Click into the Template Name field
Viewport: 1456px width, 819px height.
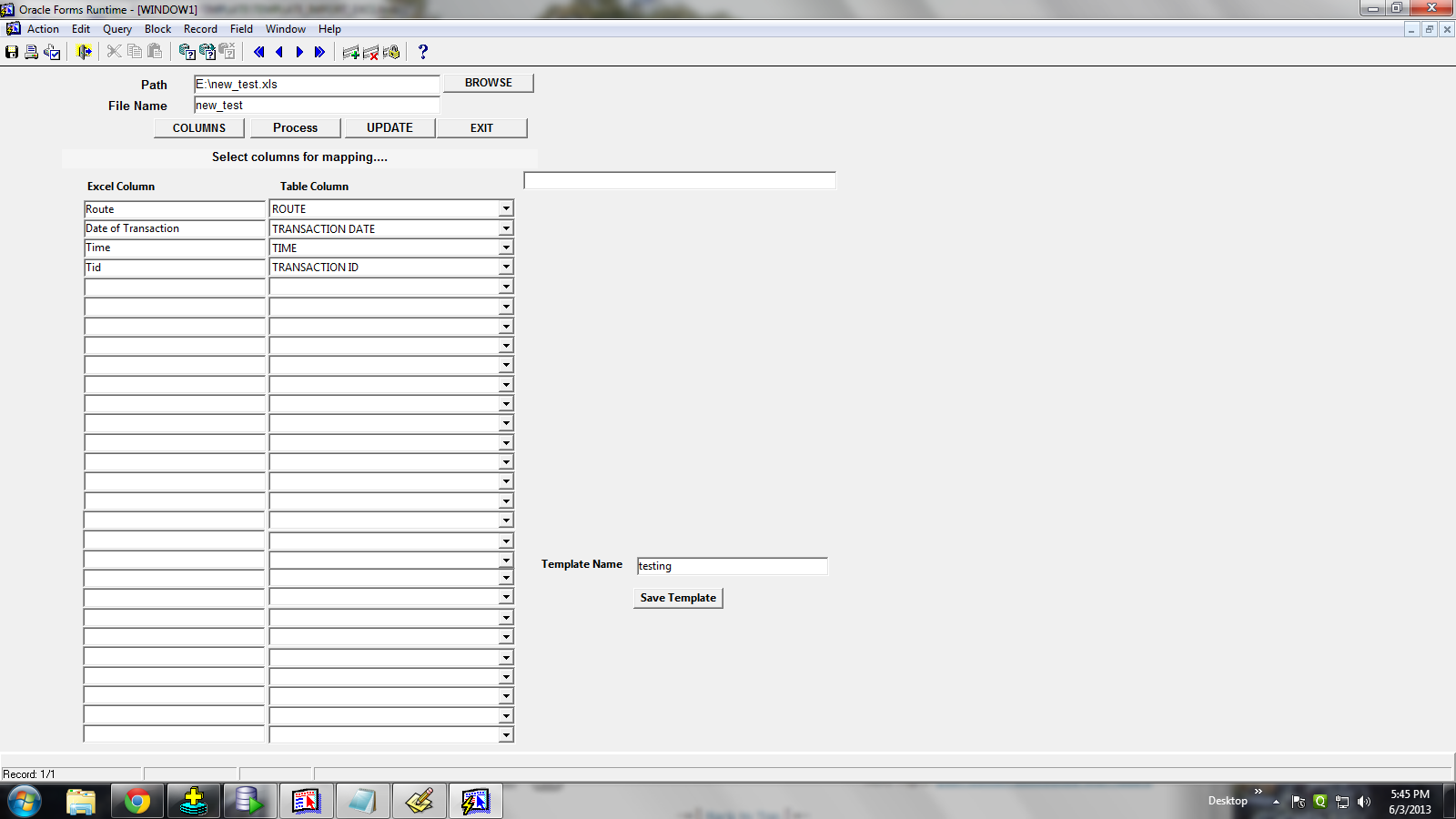(x=732, y=566)
